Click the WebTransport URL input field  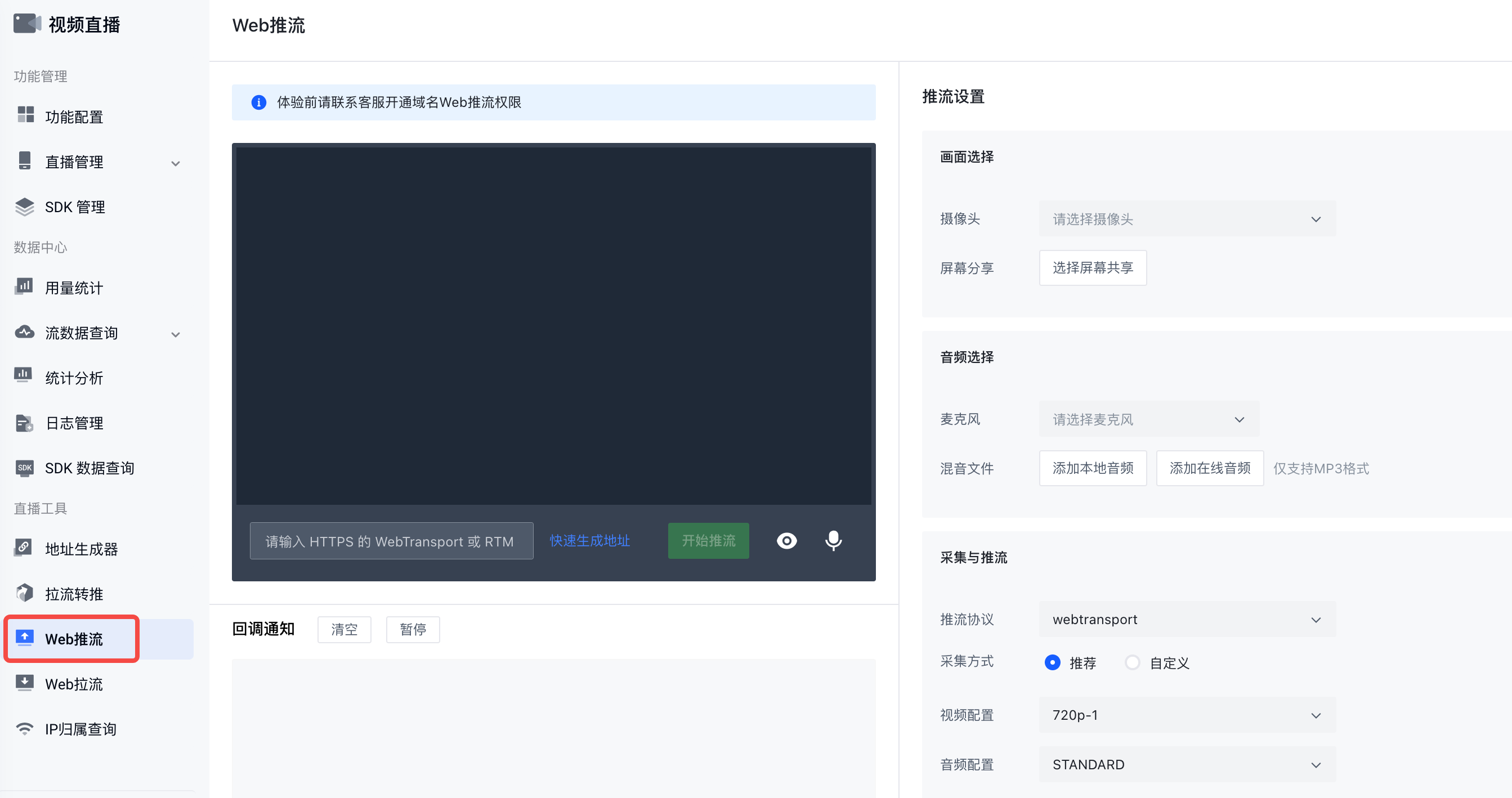coord(391,541)
